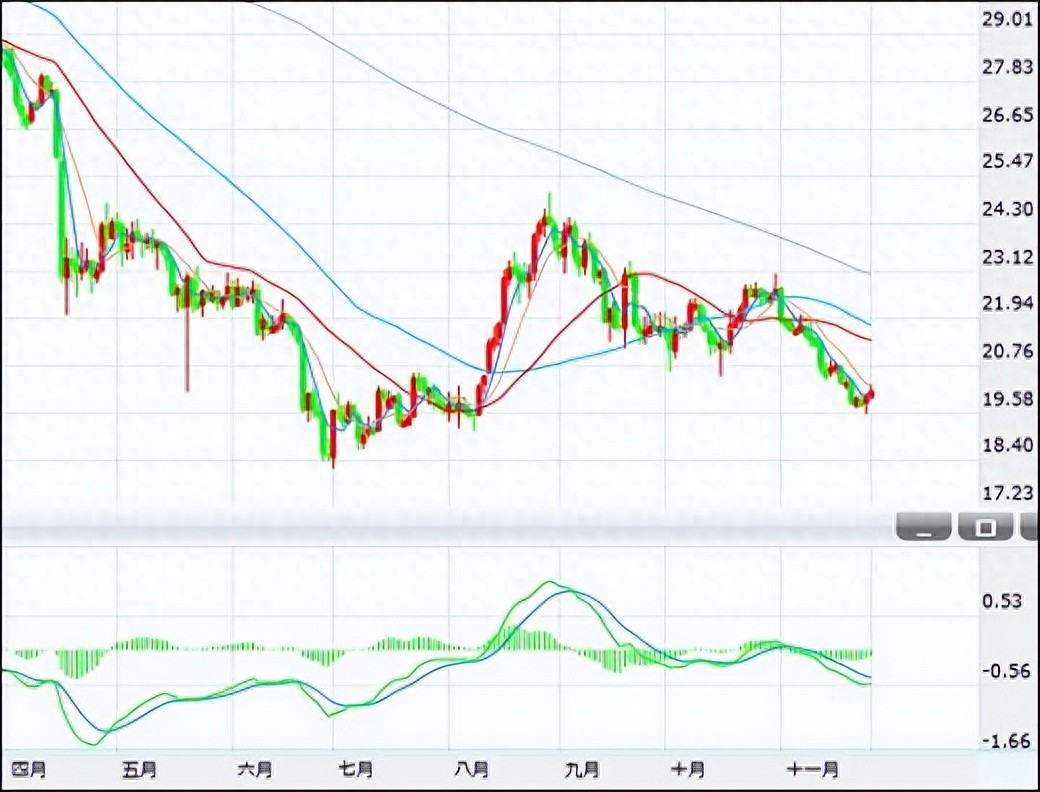Click the 17.23 lowest price label

point(1008,492)
